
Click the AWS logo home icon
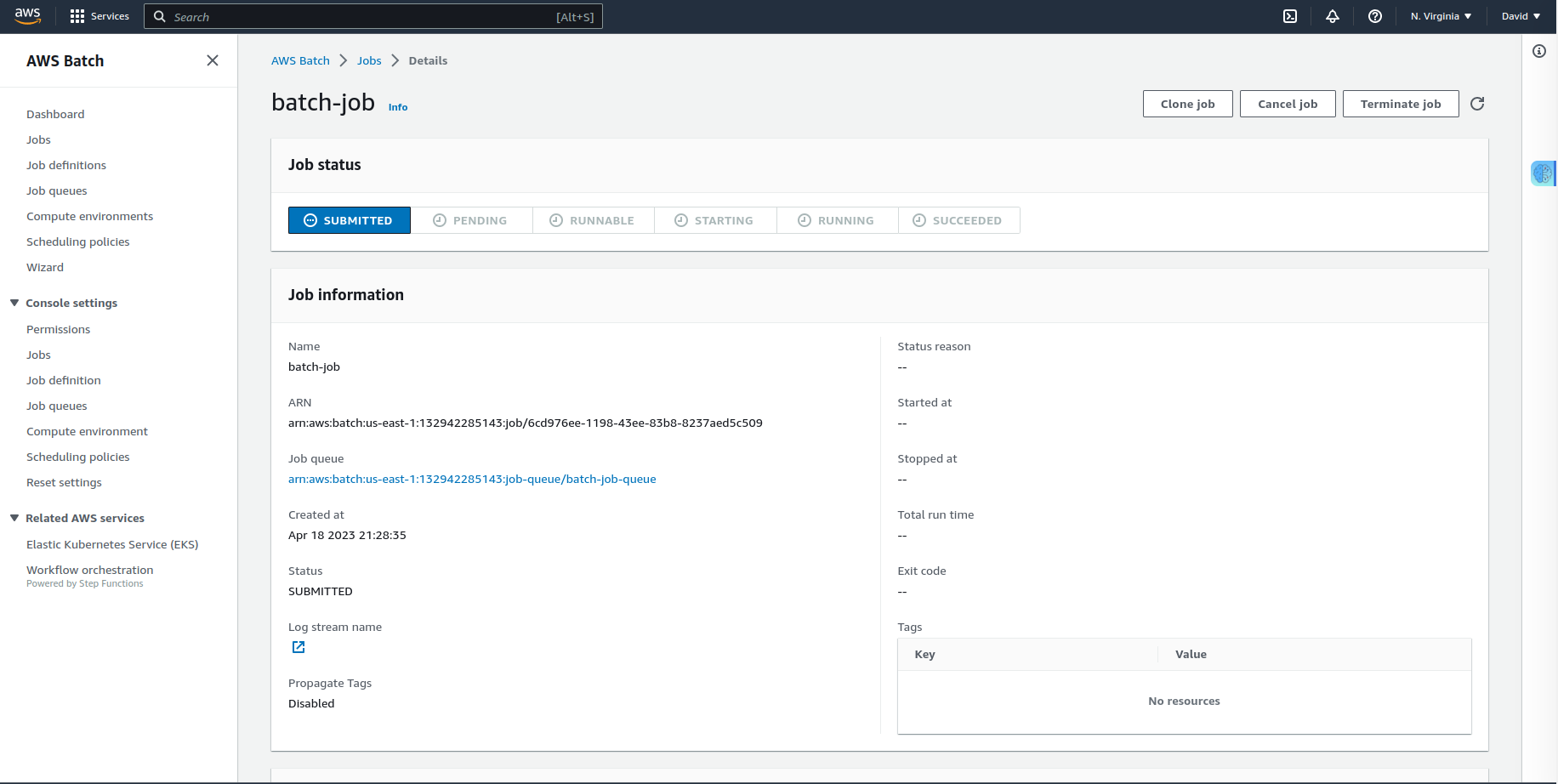(28, 16)
